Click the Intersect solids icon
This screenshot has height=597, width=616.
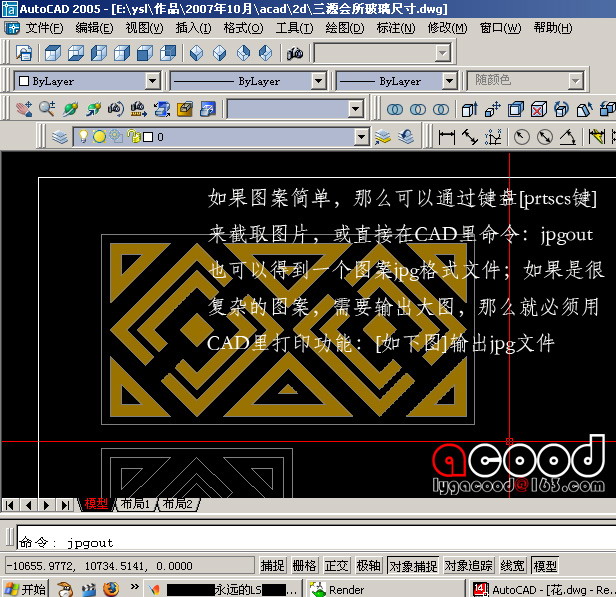441,109
